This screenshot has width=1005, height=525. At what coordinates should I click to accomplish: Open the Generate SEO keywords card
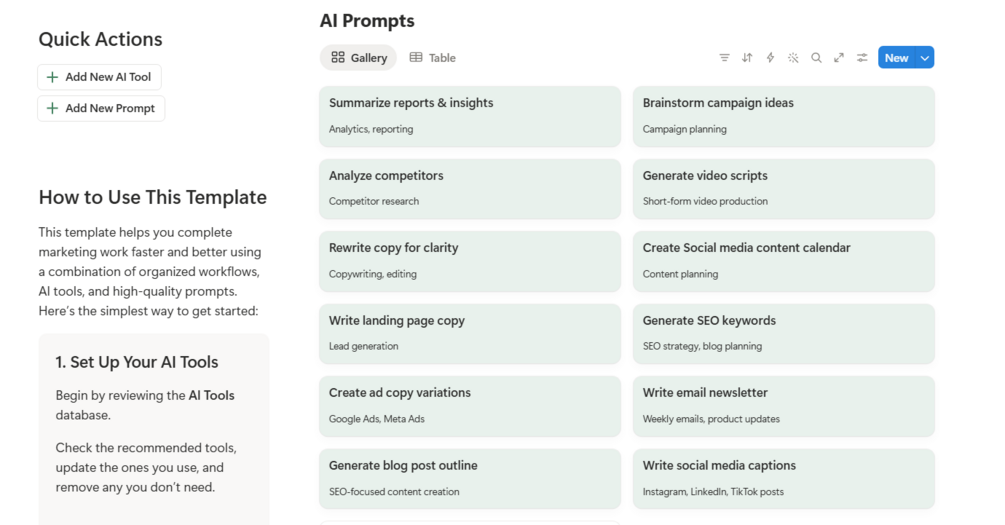click(783, 333)
